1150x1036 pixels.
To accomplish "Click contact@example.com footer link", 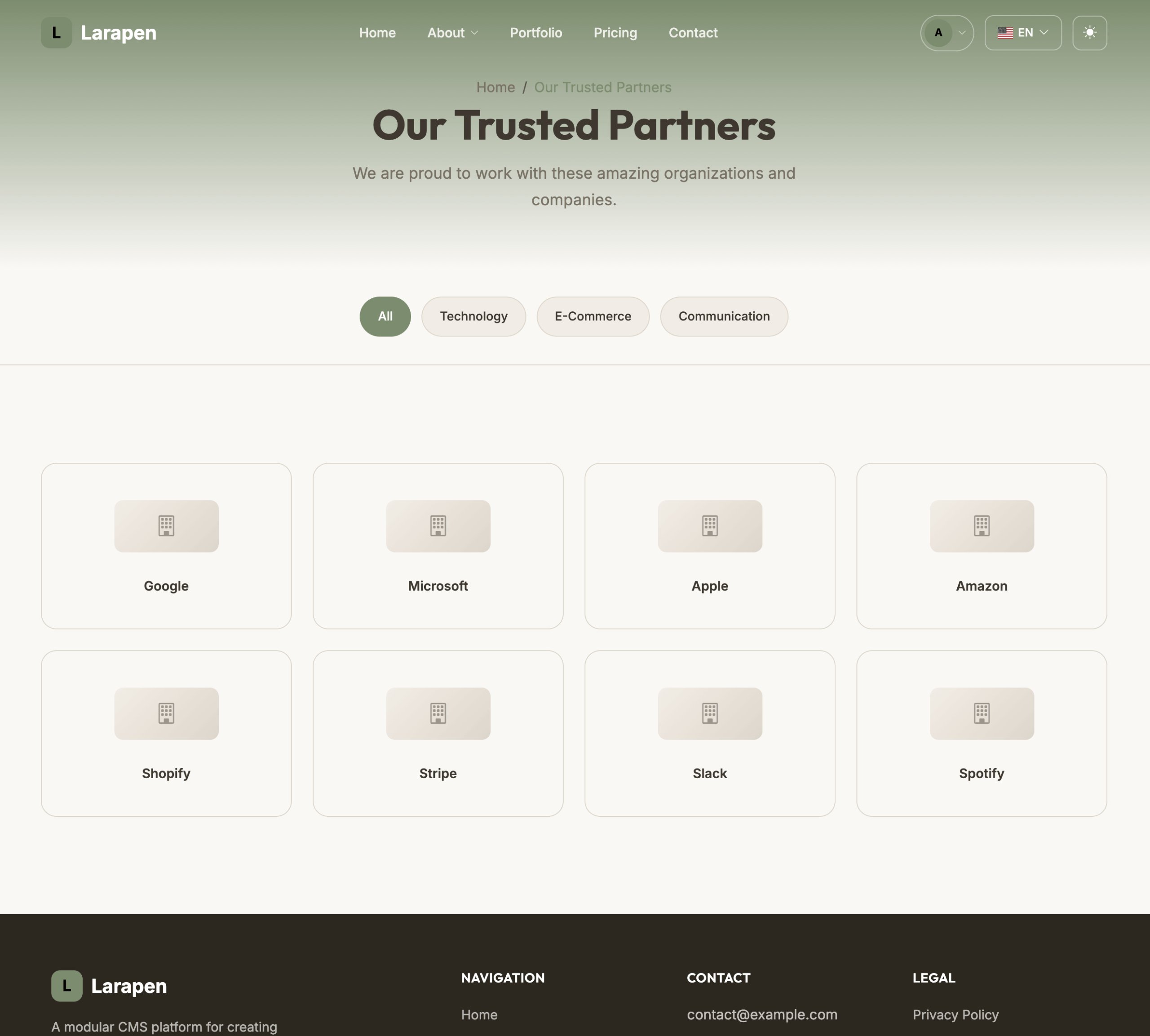I will click(x=761, y=1015).
